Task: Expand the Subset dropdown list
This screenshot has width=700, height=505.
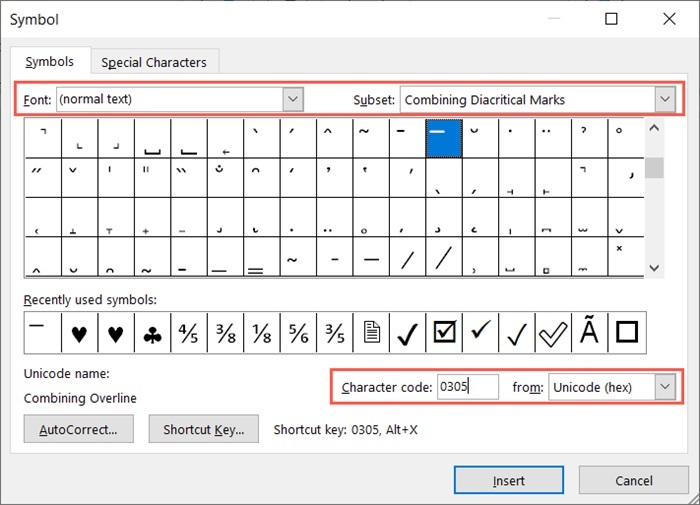Action: tap(665, 99)
